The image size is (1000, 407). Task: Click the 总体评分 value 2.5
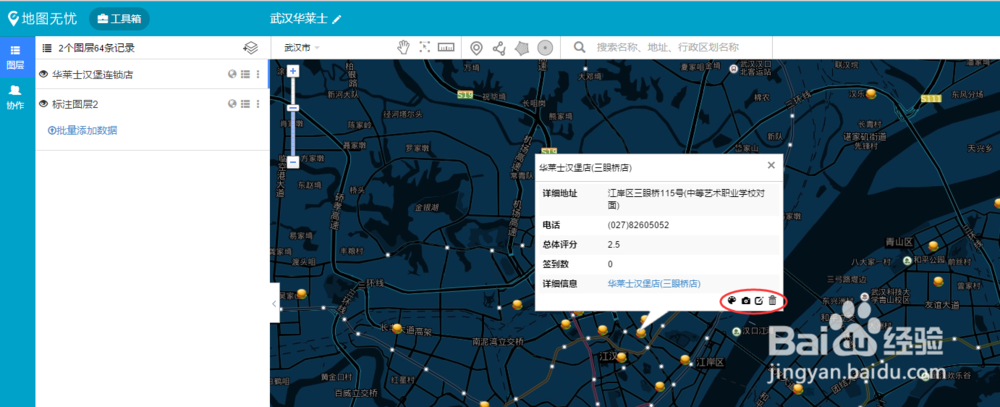coord(614,244)
